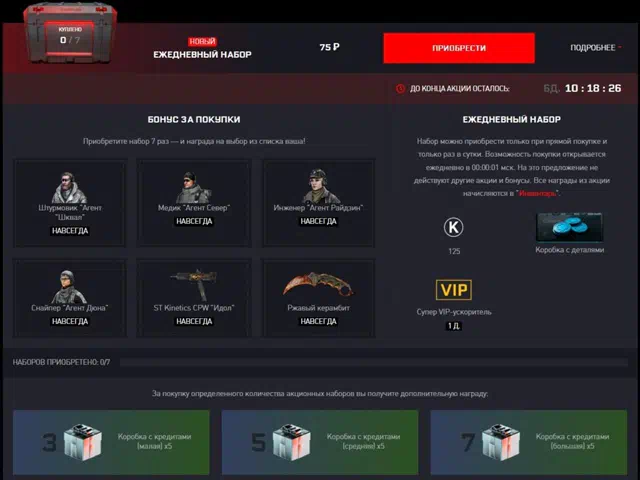Expand the Подробнее details dropdown
This screenshot has height=480, width=640.
(596, 48)
